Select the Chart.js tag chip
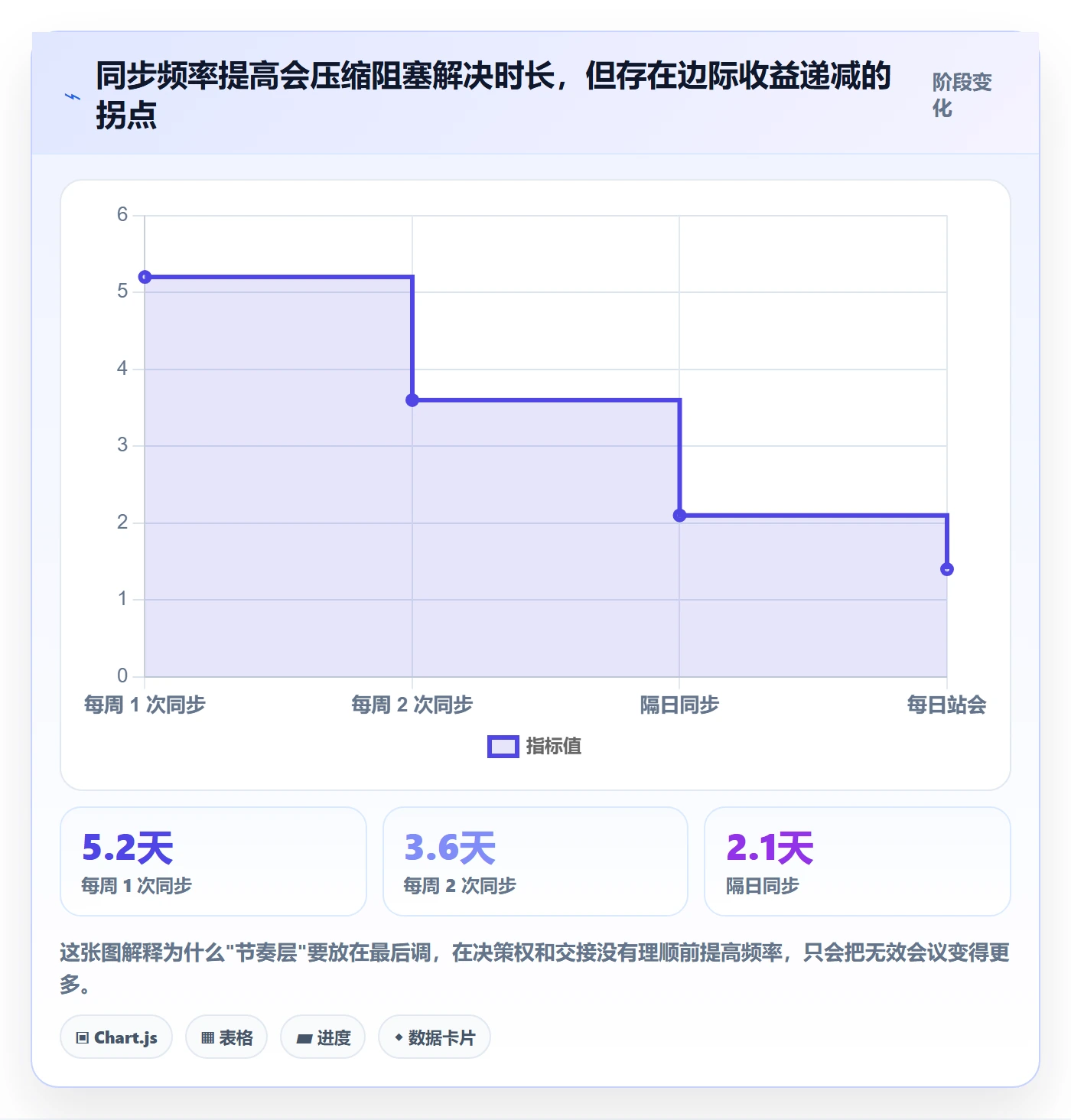Screen dimensions: 1071x1120 116,1037
